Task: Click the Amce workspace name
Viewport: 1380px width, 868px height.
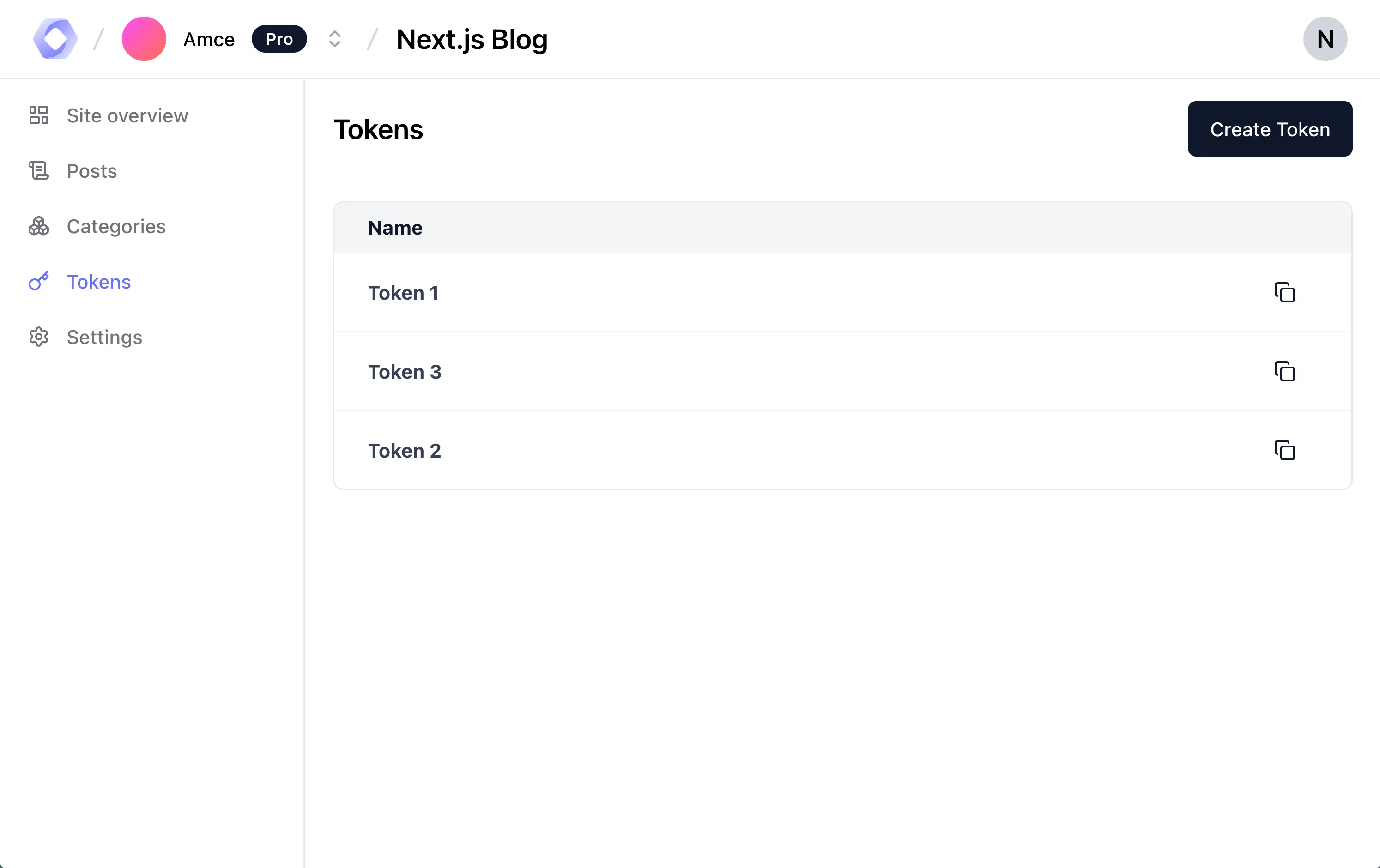Action: (209, 40)
